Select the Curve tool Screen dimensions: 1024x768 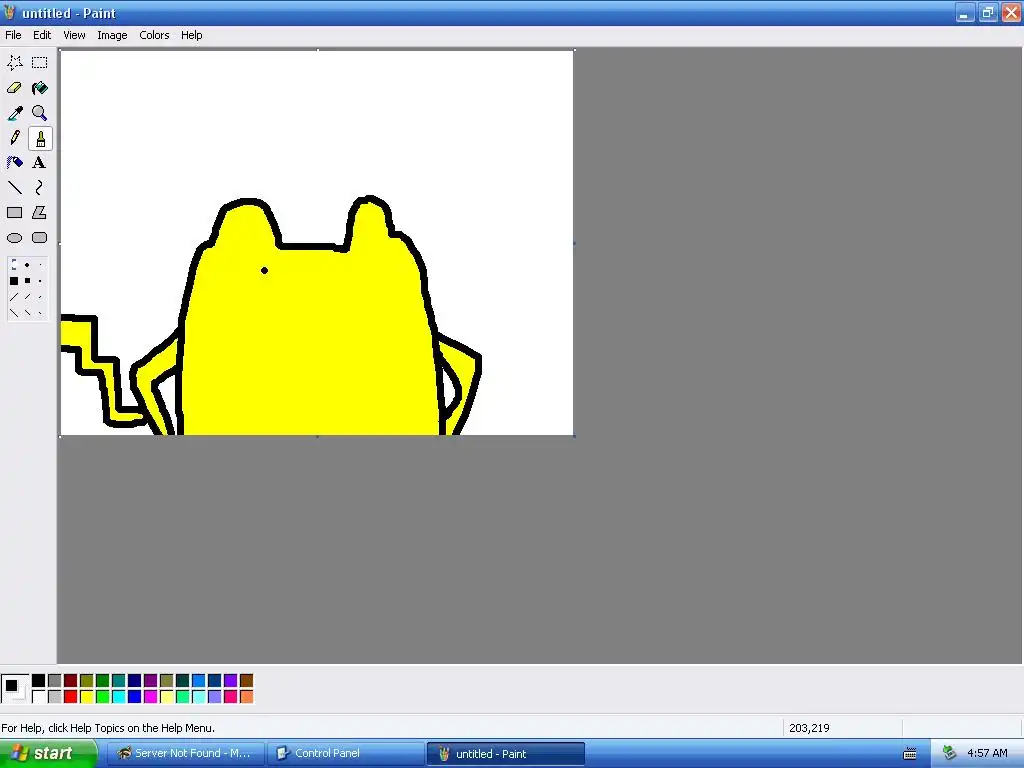[x=40, y=188]
